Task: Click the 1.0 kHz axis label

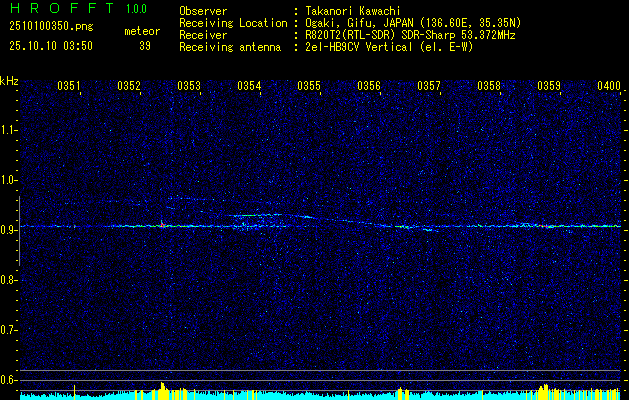Action: (7, 181)
